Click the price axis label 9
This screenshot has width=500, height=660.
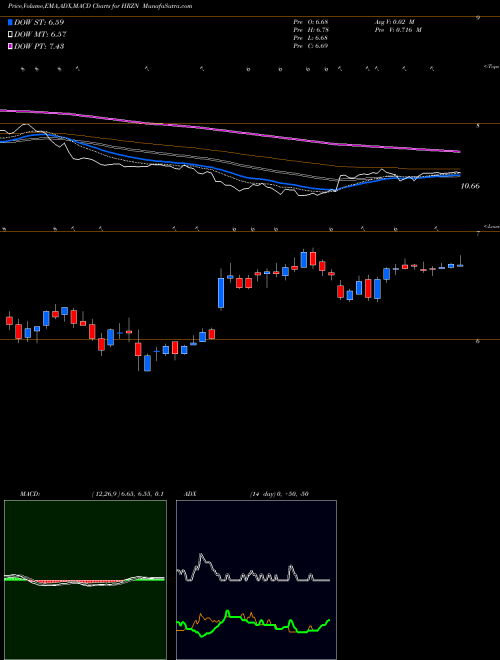[478, 18]
